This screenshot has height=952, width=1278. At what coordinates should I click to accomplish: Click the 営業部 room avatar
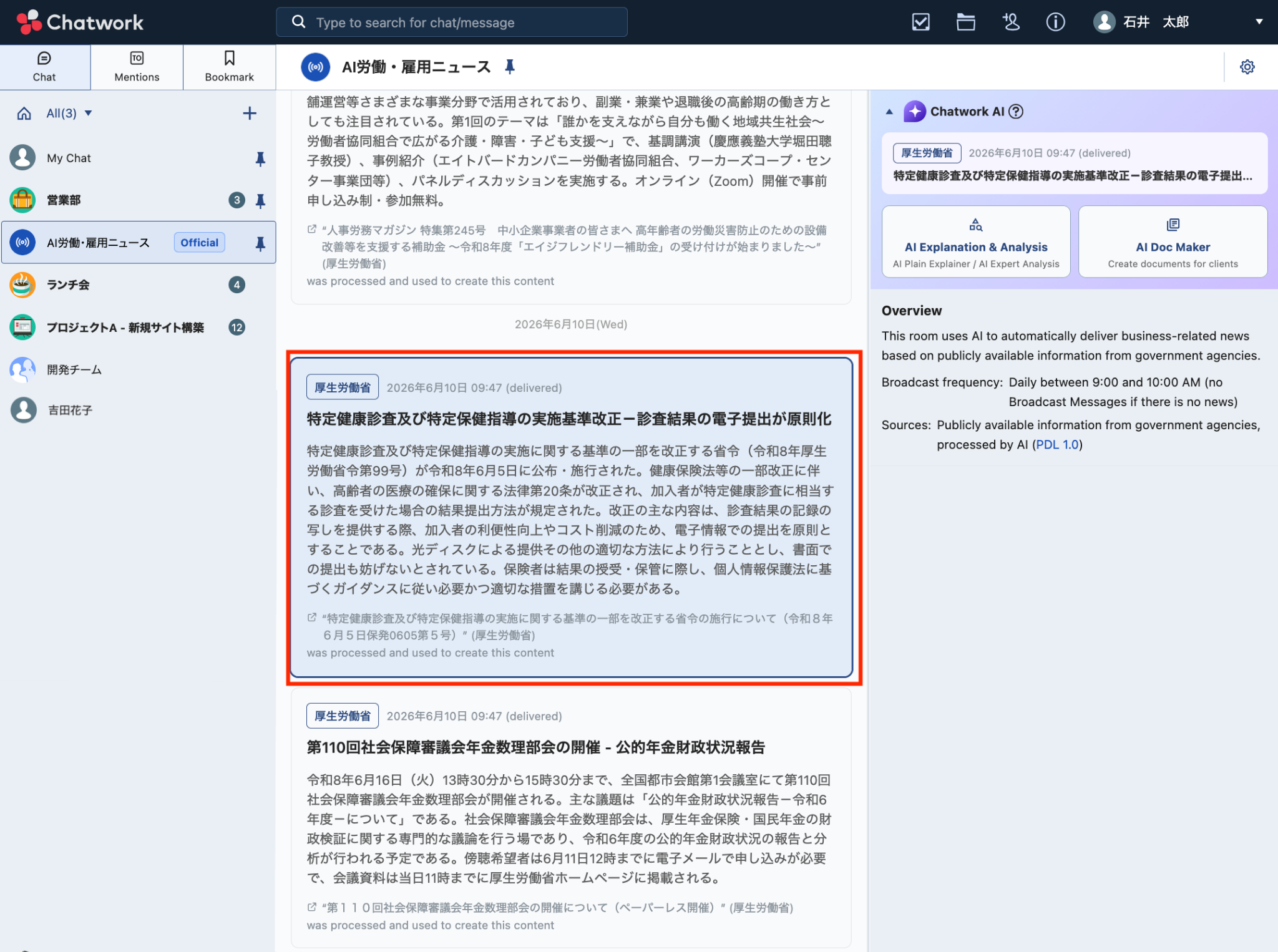click(x=23, y=200)
